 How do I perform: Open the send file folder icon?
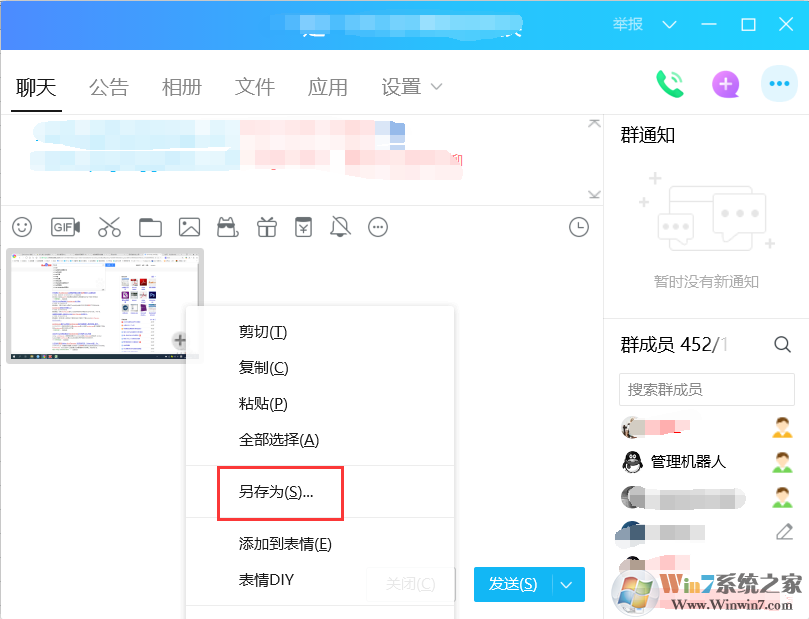pos(150,227)
